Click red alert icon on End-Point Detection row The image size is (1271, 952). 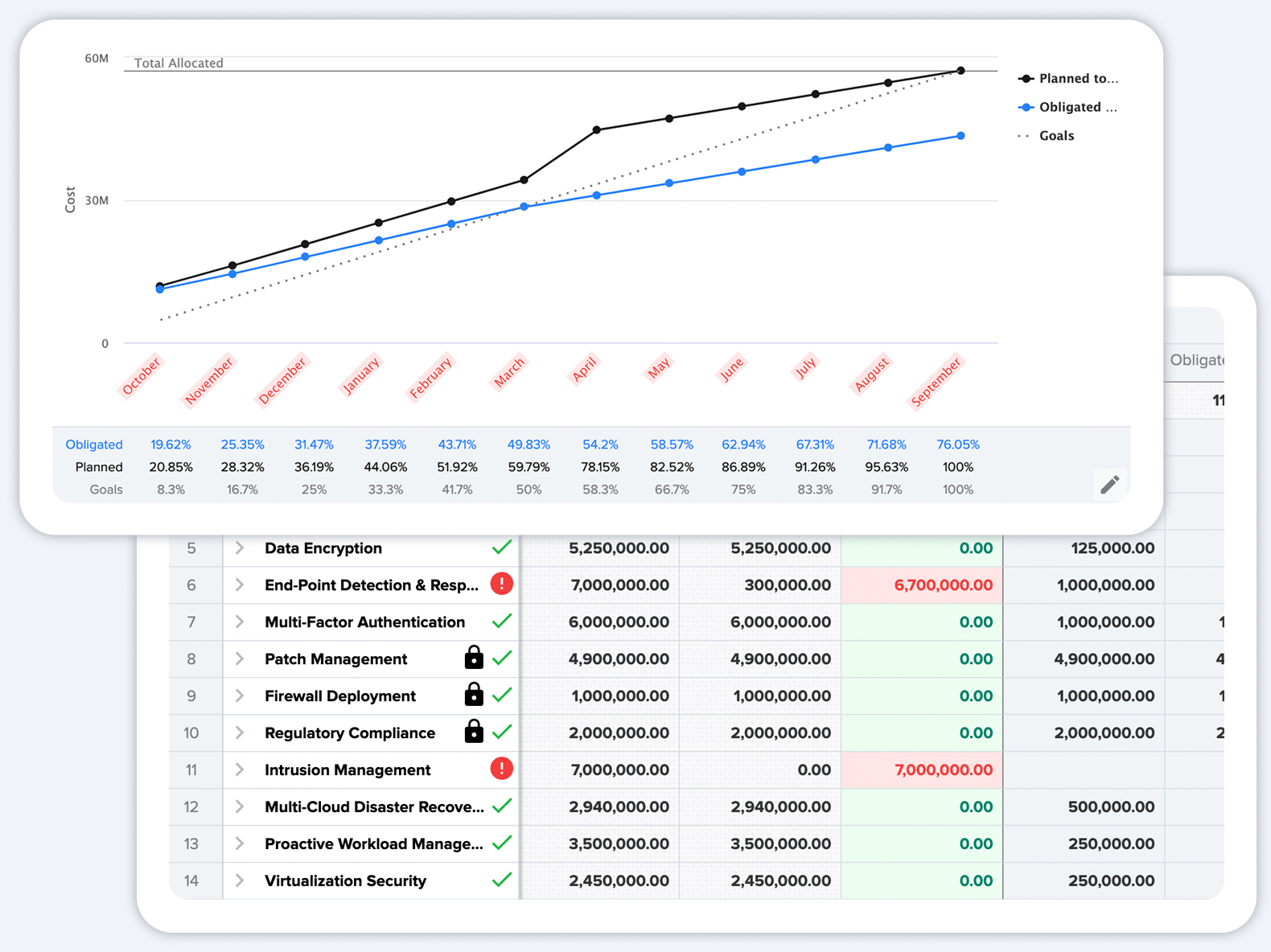[x=501, y=585]
